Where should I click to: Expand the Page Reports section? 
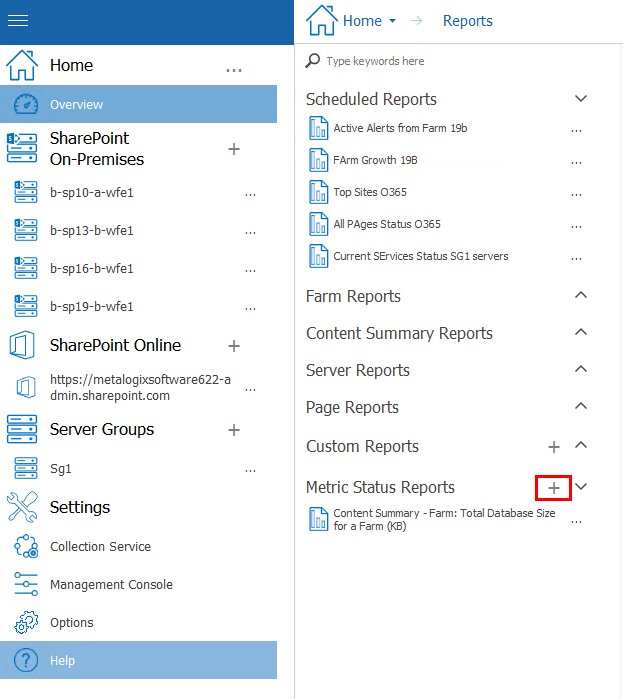(x=581, y=406)
